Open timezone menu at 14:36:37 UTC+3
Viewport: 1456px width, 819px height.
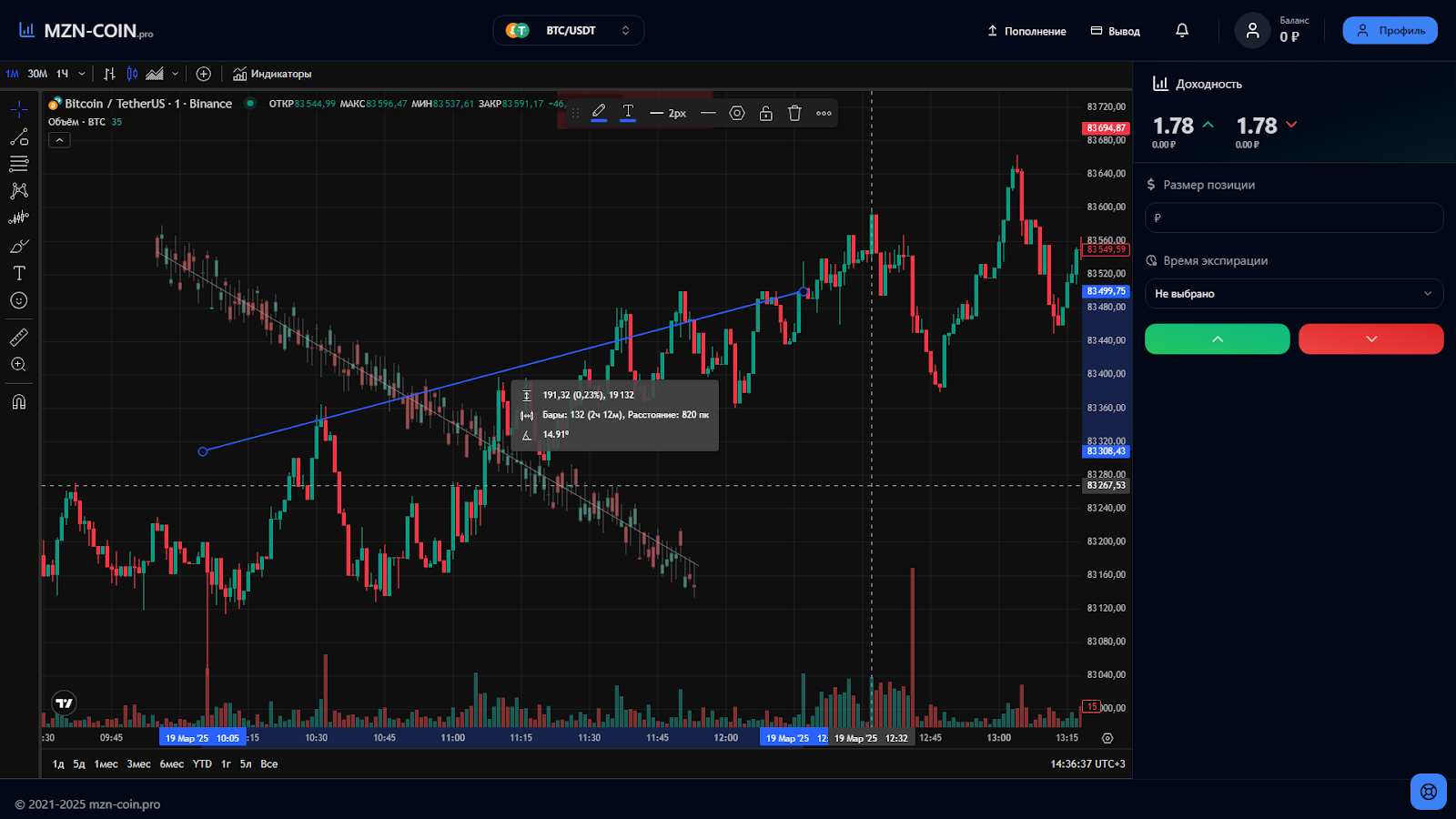(x=1087, y=764)
